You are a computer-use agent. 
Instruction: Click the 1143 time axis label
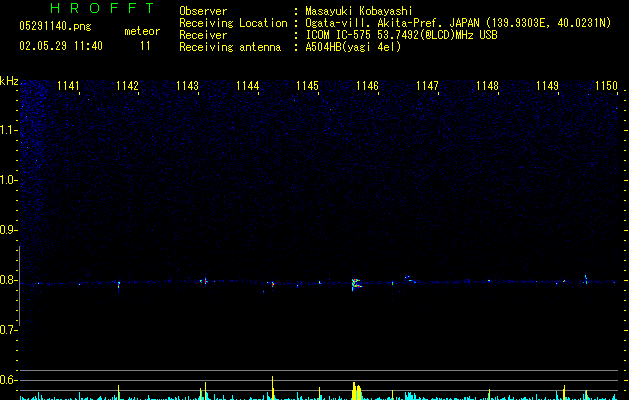(187, 86)
